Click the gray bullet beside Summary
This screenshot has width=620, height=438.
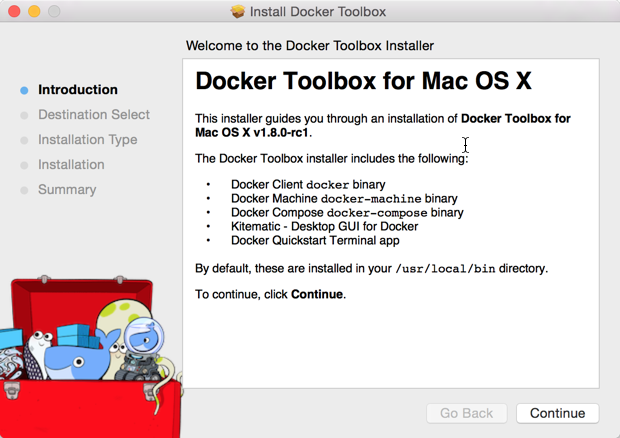pos(25,190)
